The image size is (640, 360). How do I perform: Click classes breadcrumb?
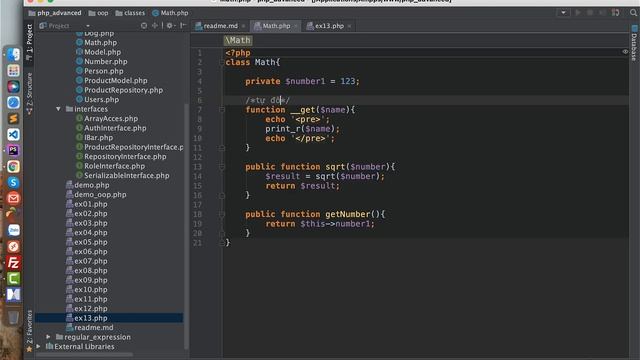click(x=130, y=13)
